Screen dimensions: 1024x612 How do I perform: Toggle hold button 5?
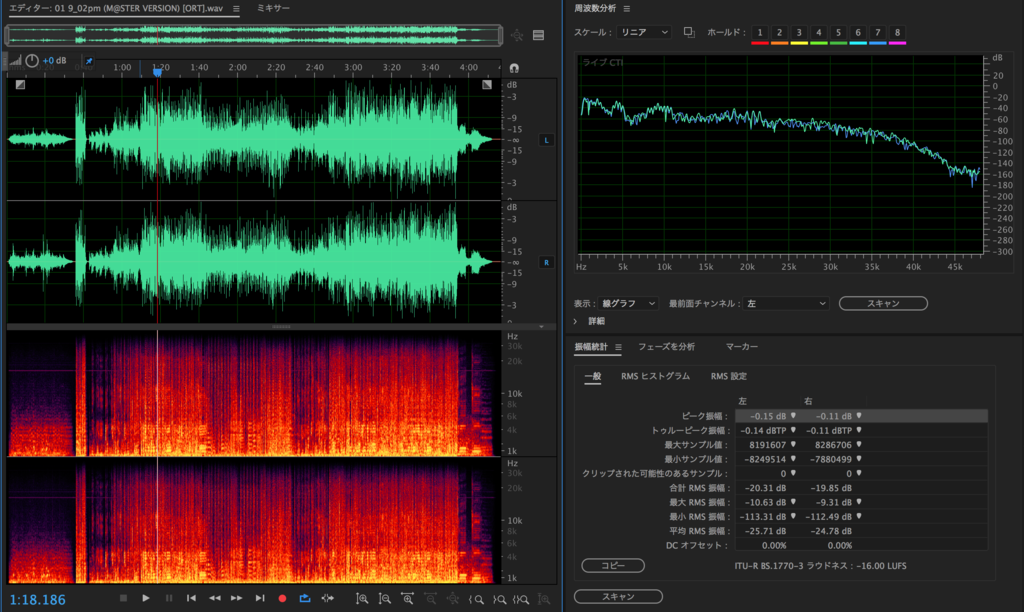pos(838,33)
